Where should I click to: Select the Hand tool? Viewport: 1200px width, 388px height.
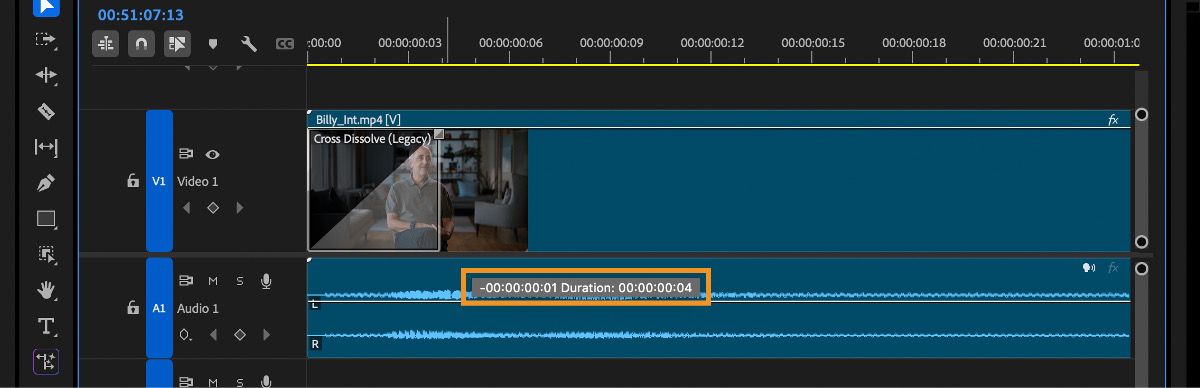click(46, 290)
